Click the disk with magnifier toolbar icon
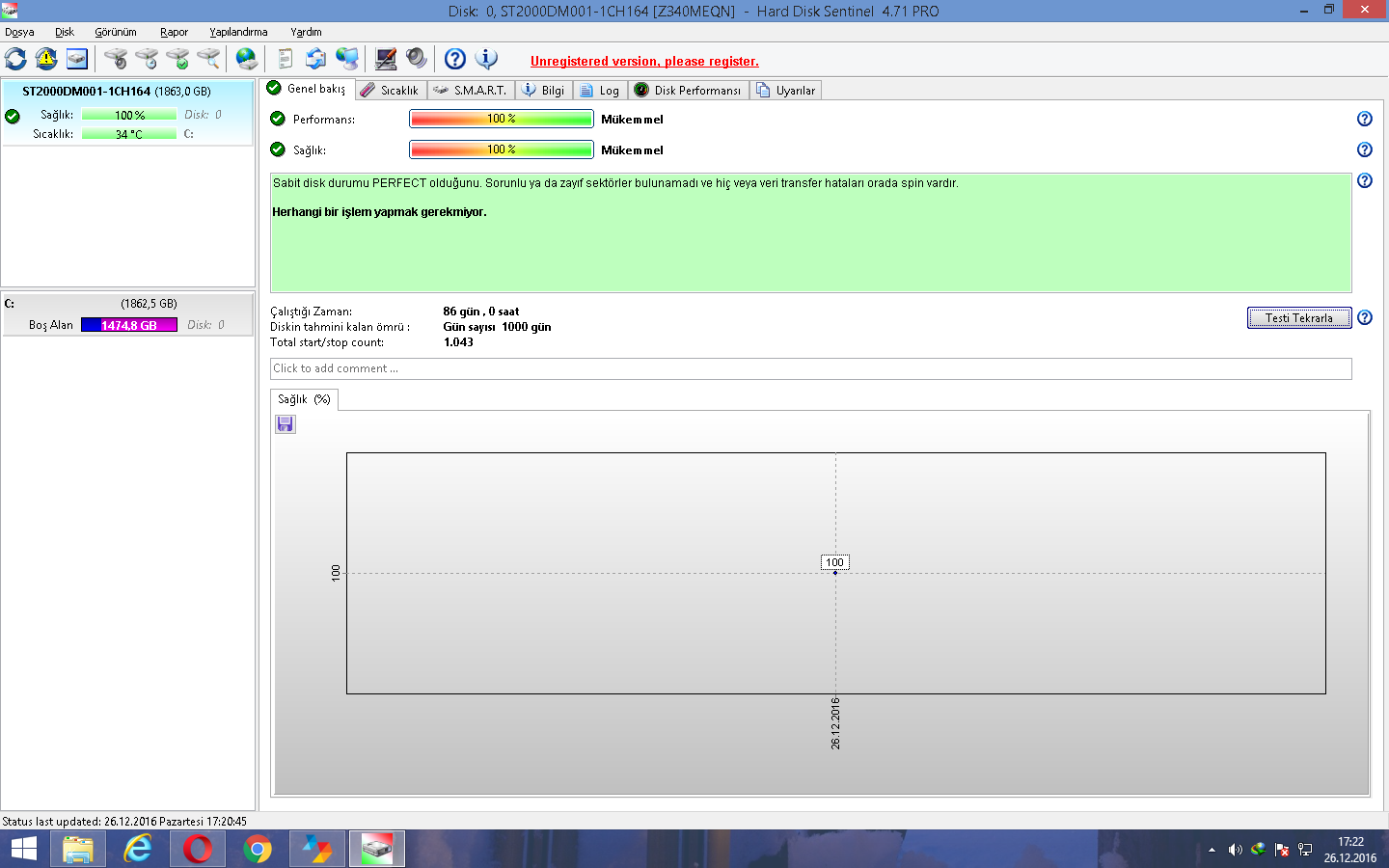This screenshot has height=868, width=1389. [x=208, y=59]
